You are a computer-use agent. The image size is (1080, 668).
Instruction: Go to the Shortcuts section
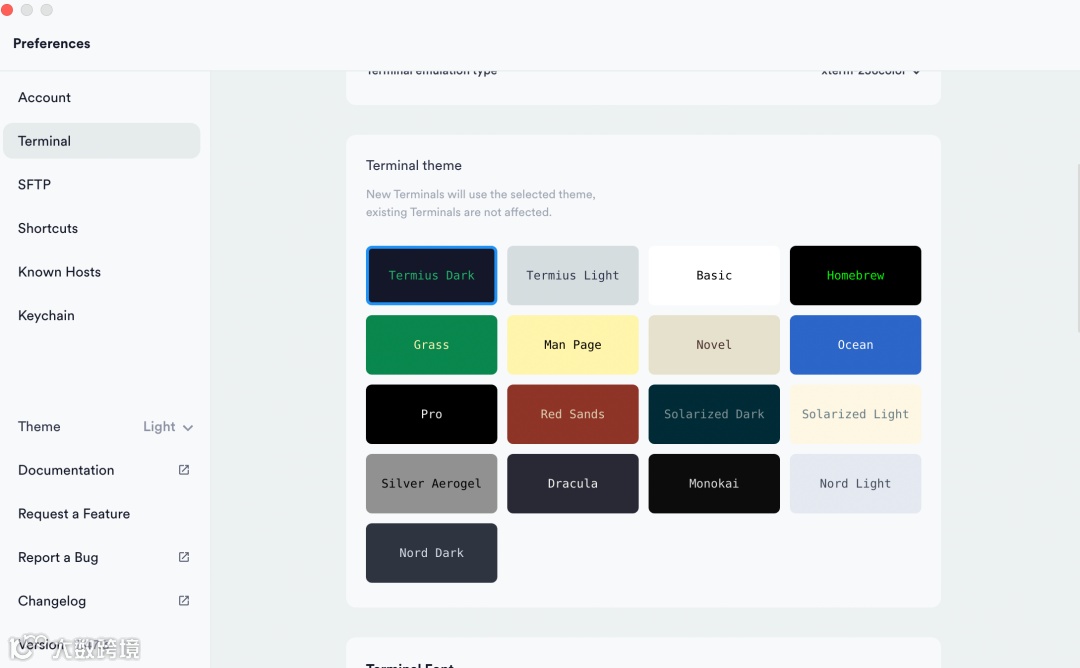(x=101, y=229)
